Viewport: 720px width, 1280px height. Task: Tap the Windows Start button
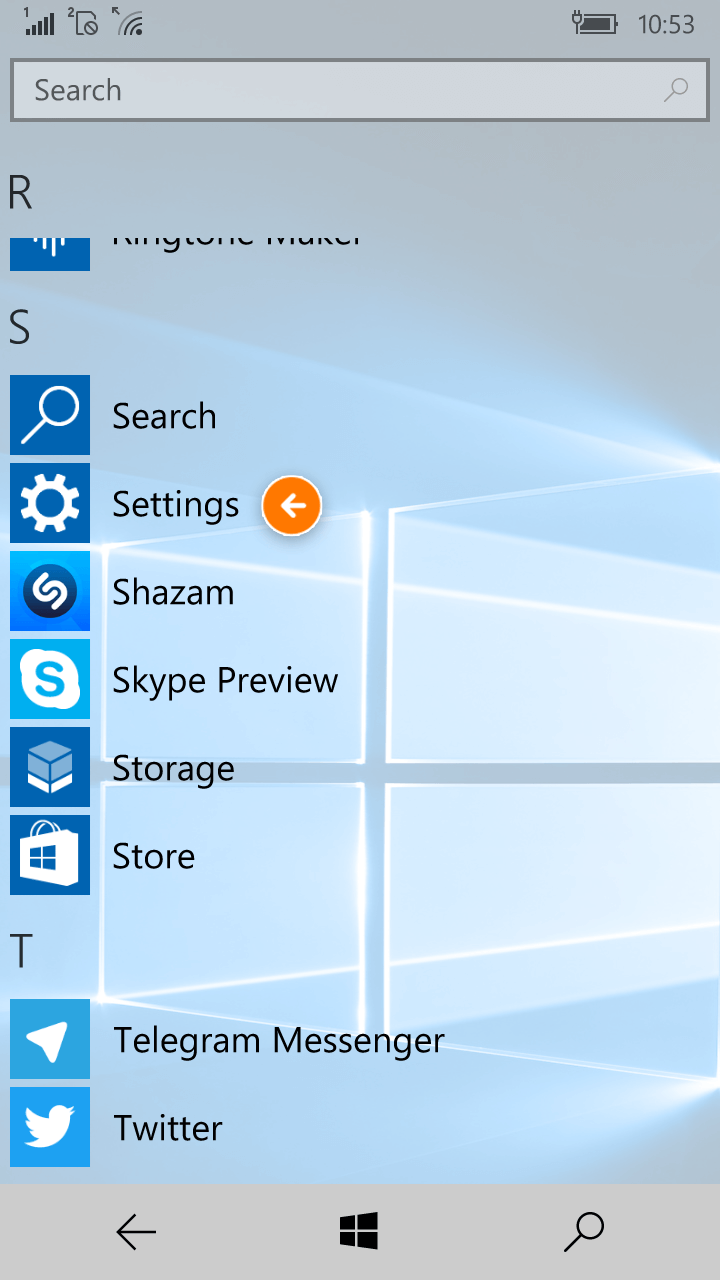pos(359,1231)
